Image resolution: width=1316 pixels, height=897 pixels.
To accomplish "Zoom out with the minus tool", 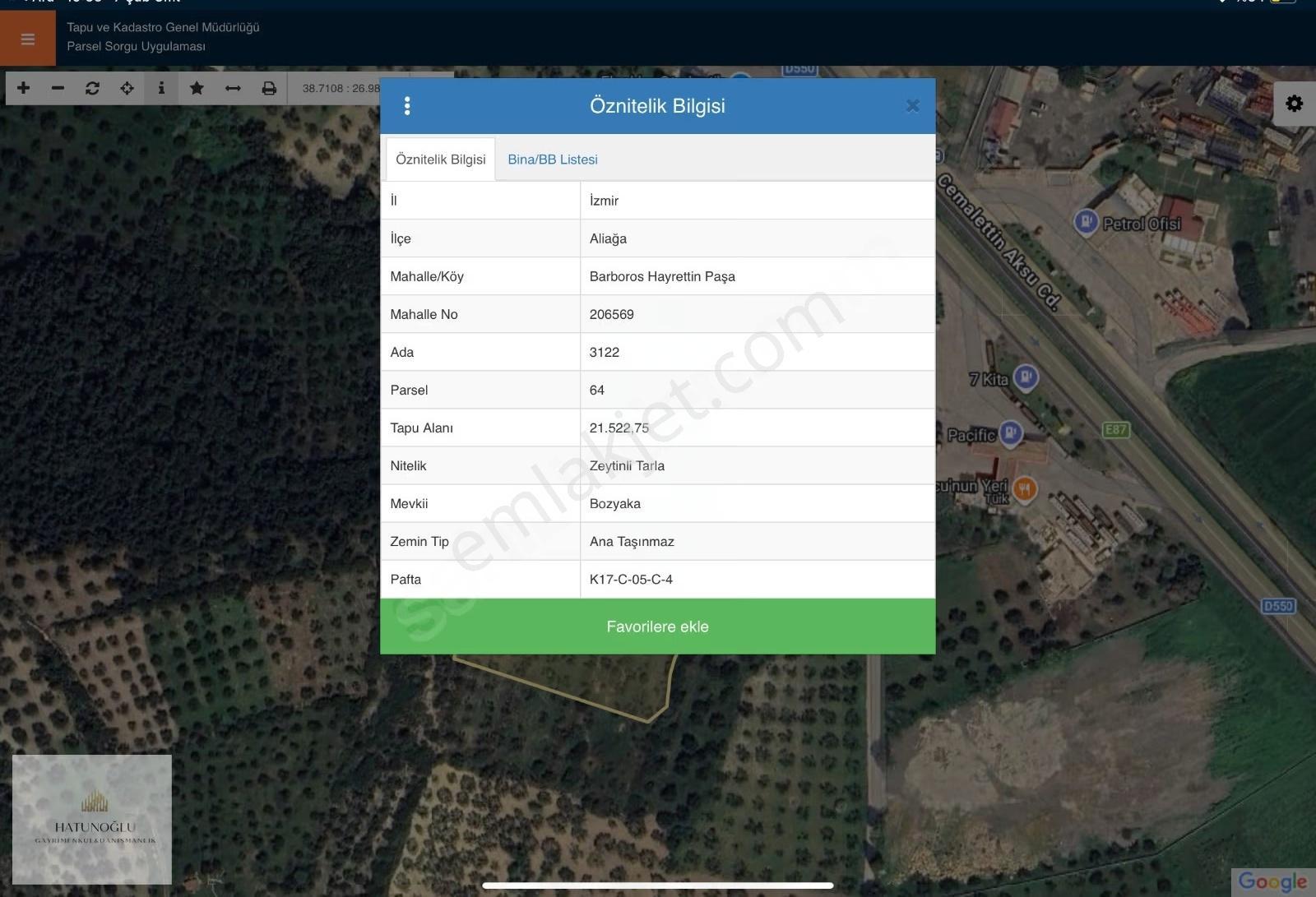I will pos(58,88).
